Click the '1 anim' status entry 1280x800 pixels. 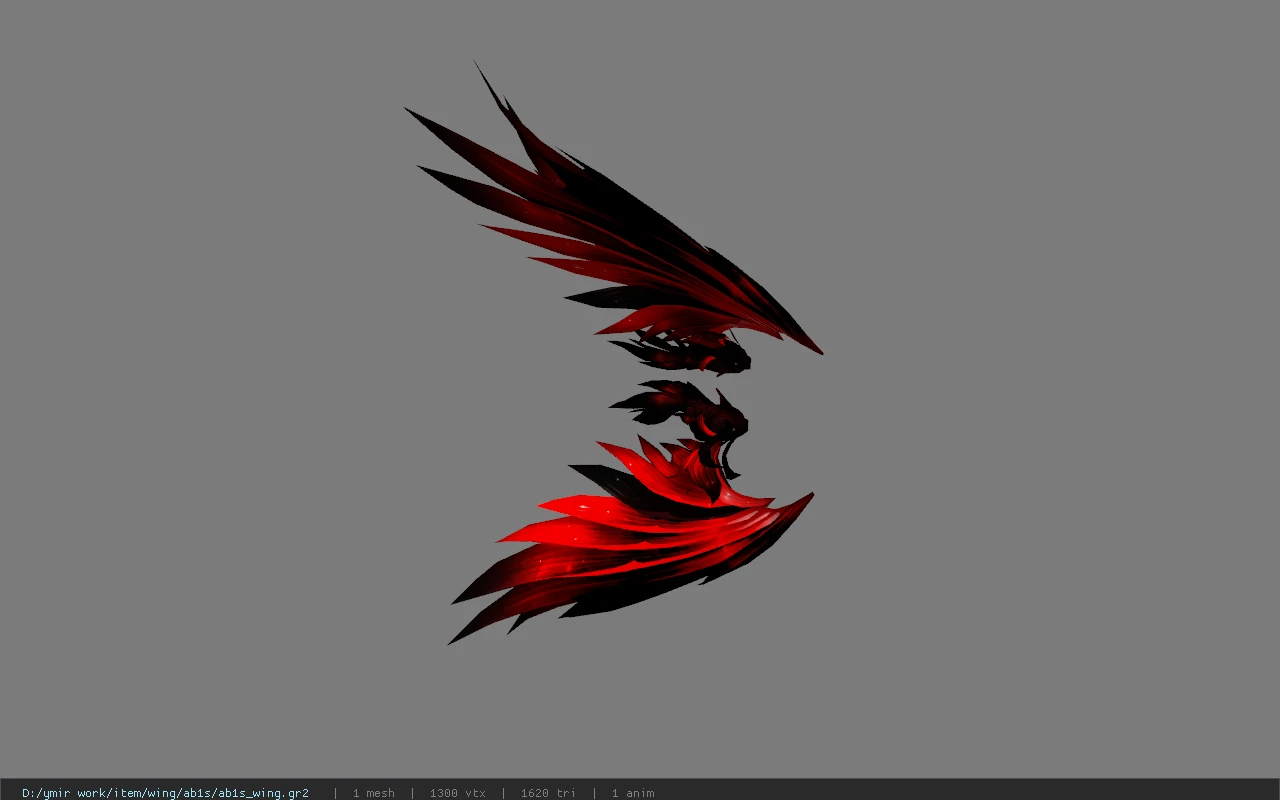coord(633,793)
